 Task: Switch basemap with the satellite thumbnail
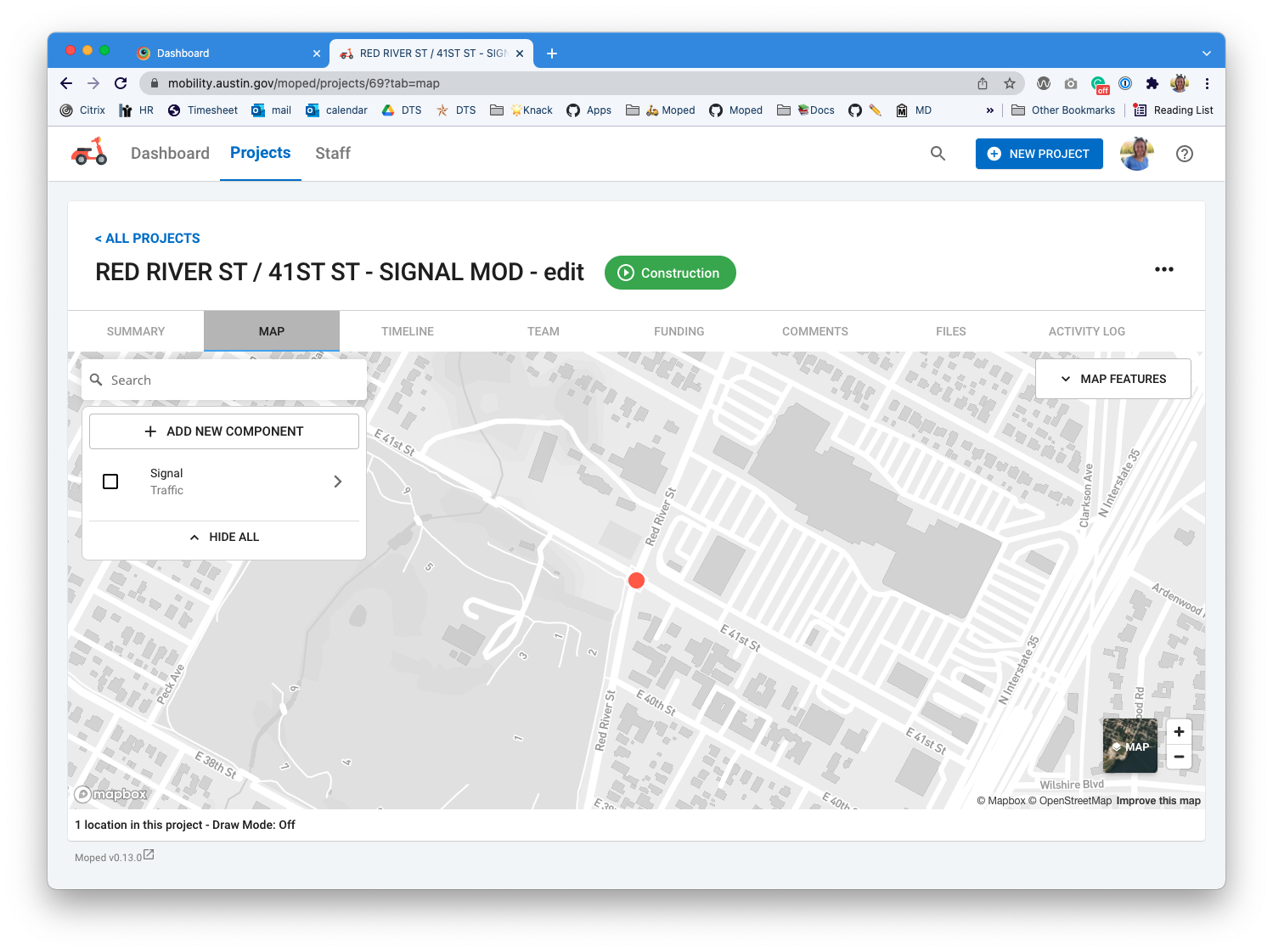coord(1129,746)
